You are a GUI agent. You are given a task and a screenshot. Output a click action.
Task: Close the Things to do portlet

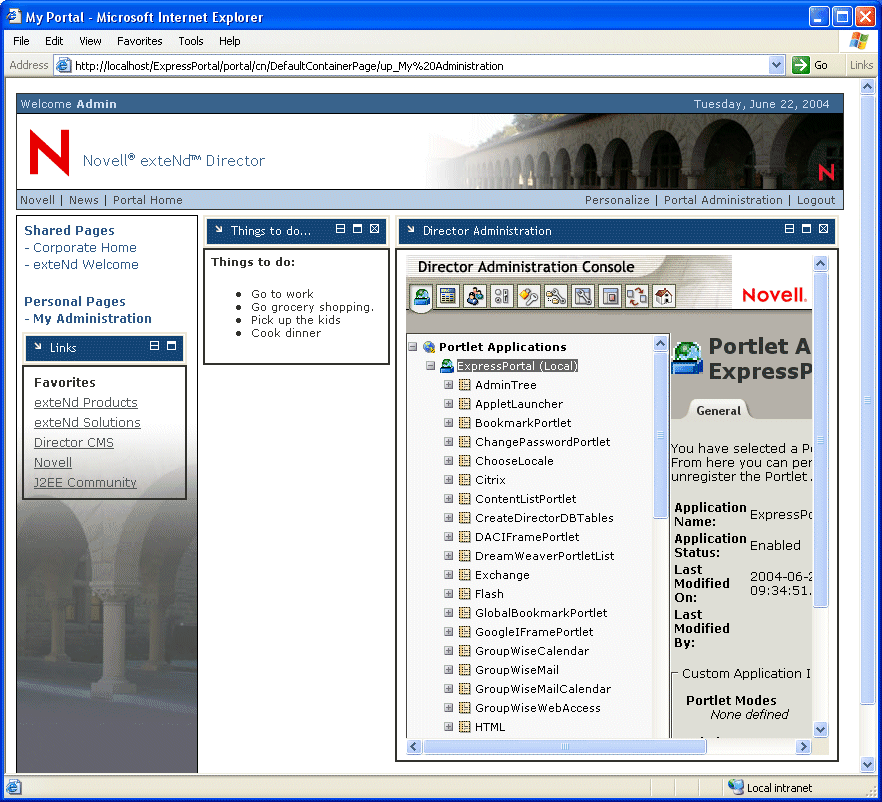(374, 229)
